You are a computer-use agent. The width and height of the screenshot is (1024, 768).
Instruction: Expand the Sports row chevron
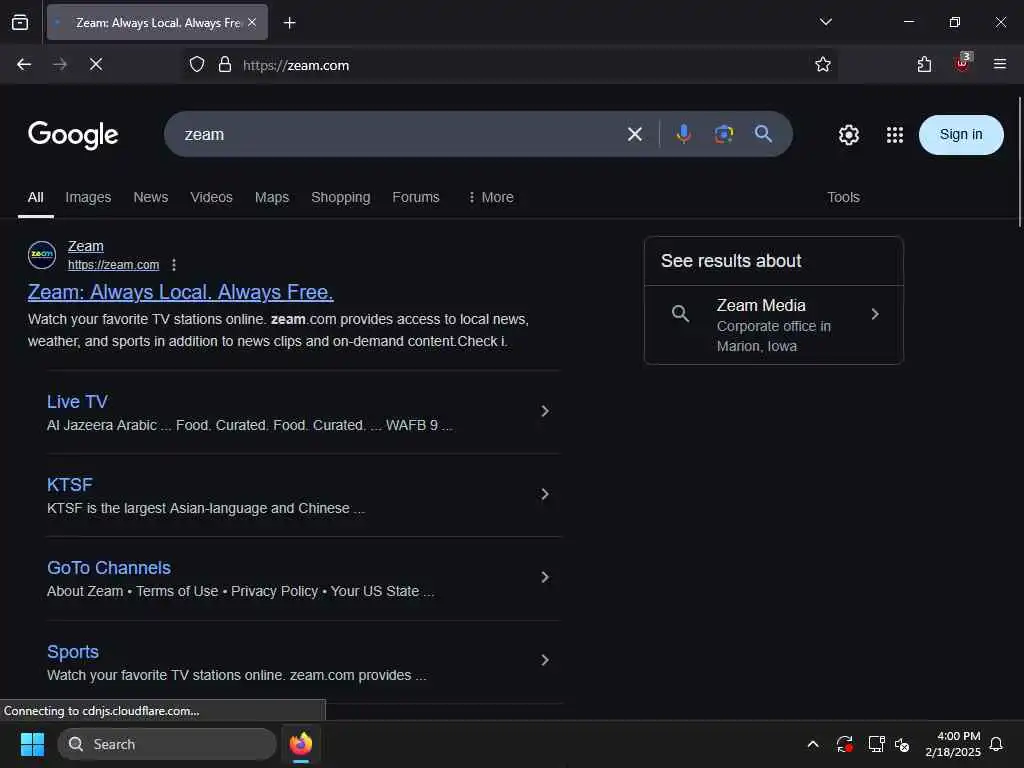pyautogui.click(x=545, y=660)
